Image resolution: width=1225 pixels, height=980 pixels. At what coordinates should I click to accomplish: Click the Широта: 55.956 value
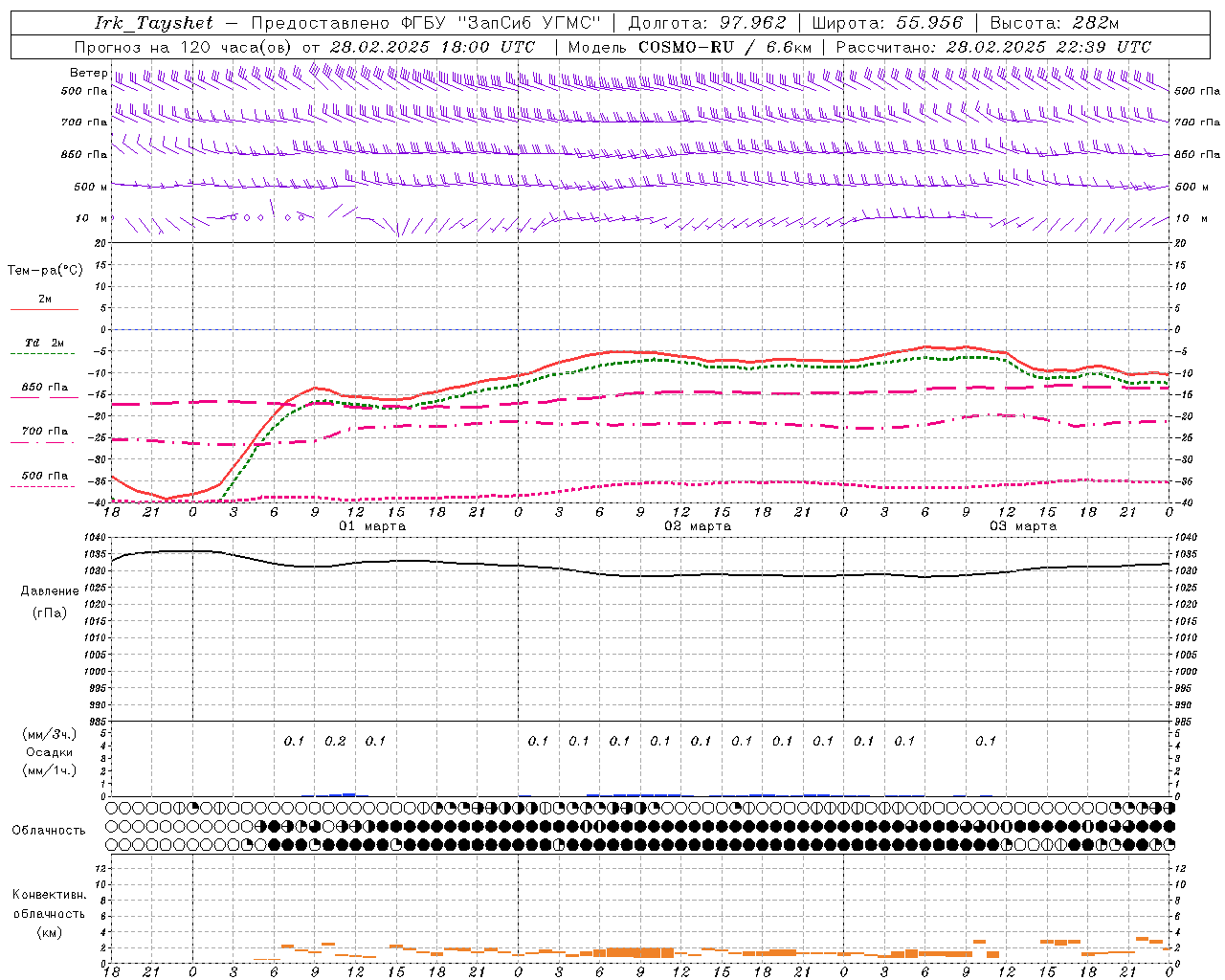pyautogui.click(x=887, y=23)
